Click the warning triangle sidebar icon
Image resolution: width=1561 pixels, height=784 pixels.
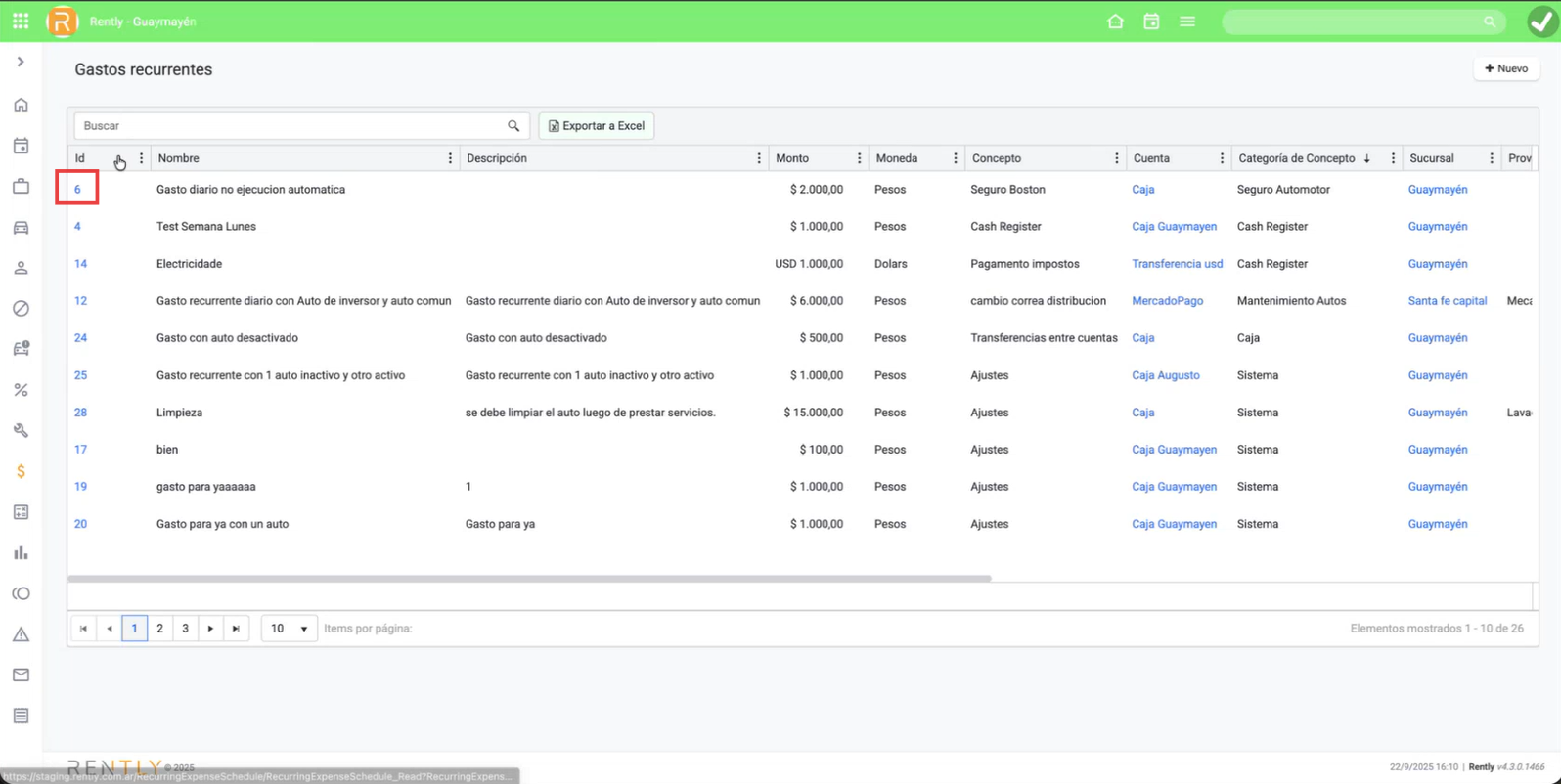coord(21,634)
